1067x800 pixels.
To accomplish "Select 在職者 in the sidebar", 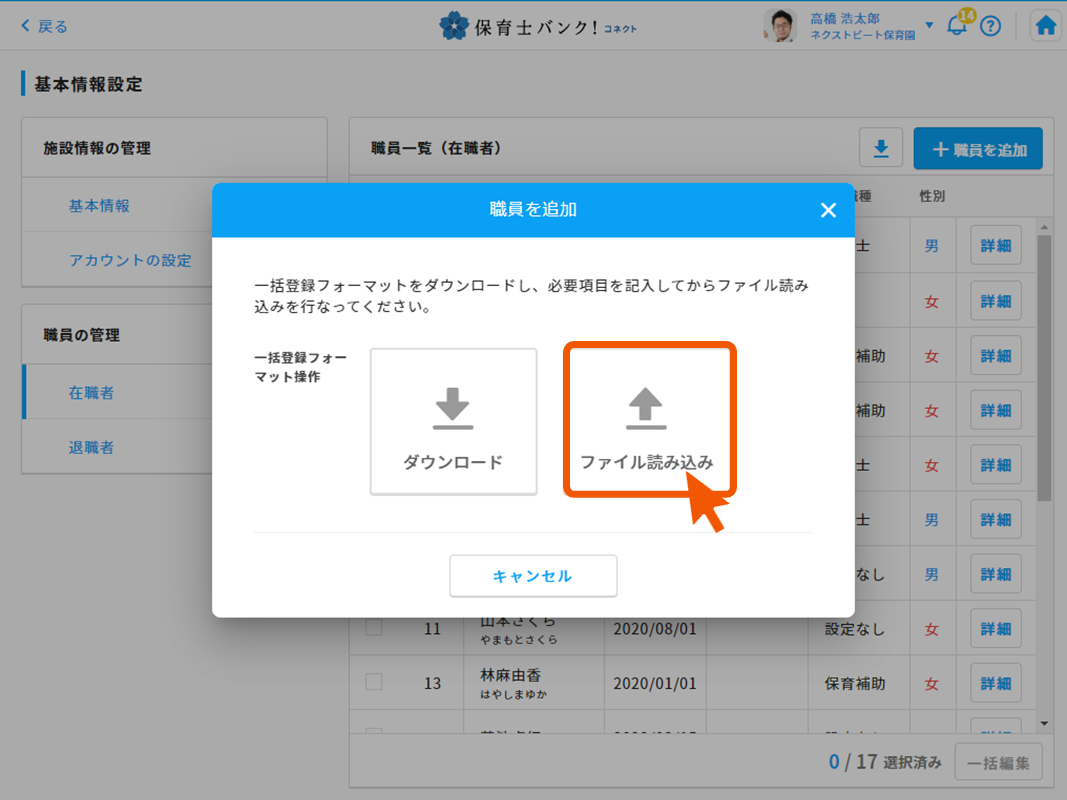I will (91, 393).
